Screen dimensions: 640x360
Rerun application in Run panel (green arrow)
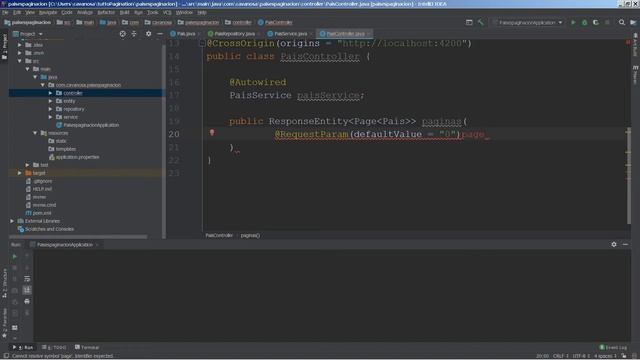tap(14, 256)
